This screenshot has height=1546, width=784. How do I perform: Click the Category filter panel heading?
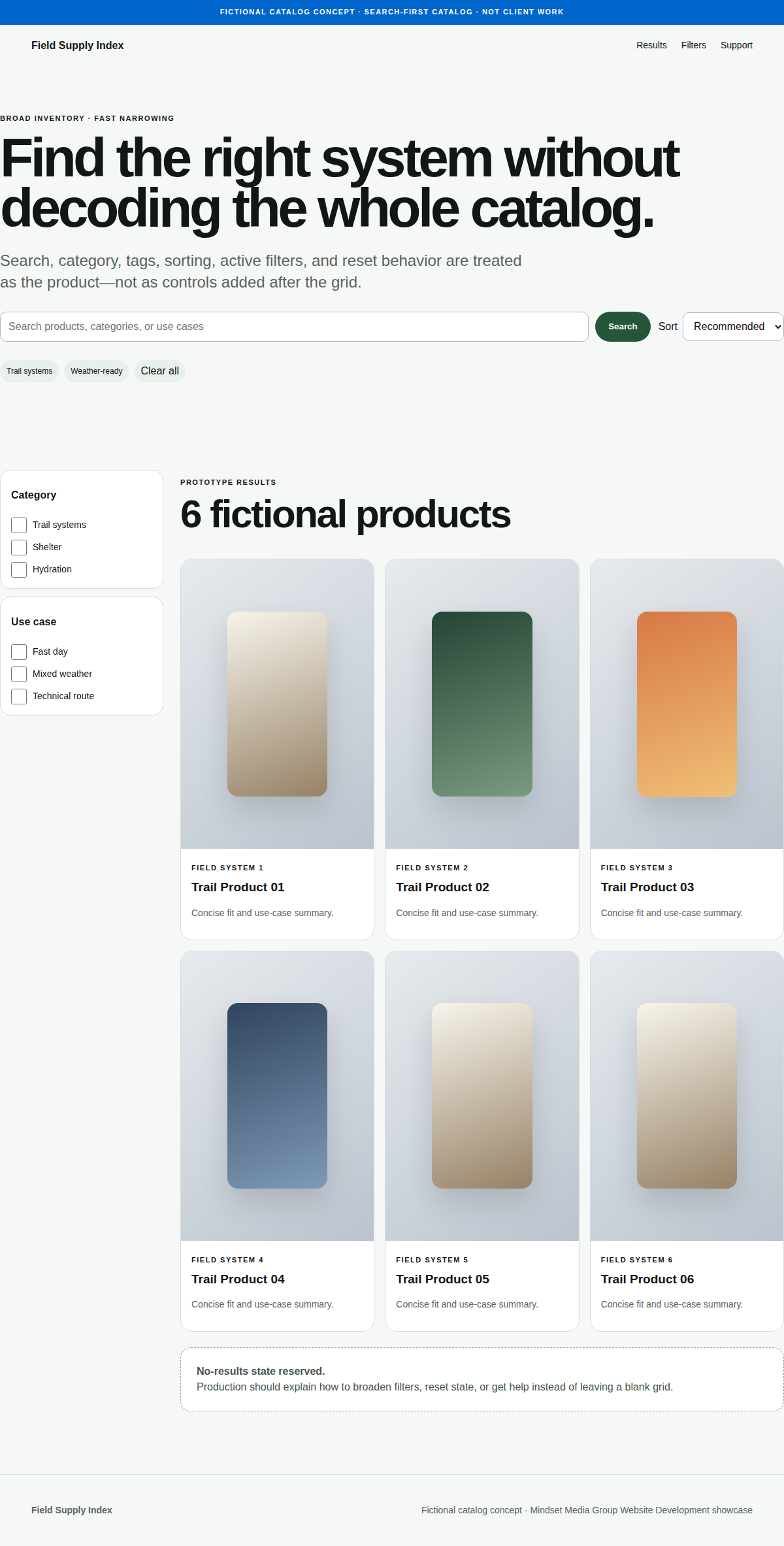[33, 495]
